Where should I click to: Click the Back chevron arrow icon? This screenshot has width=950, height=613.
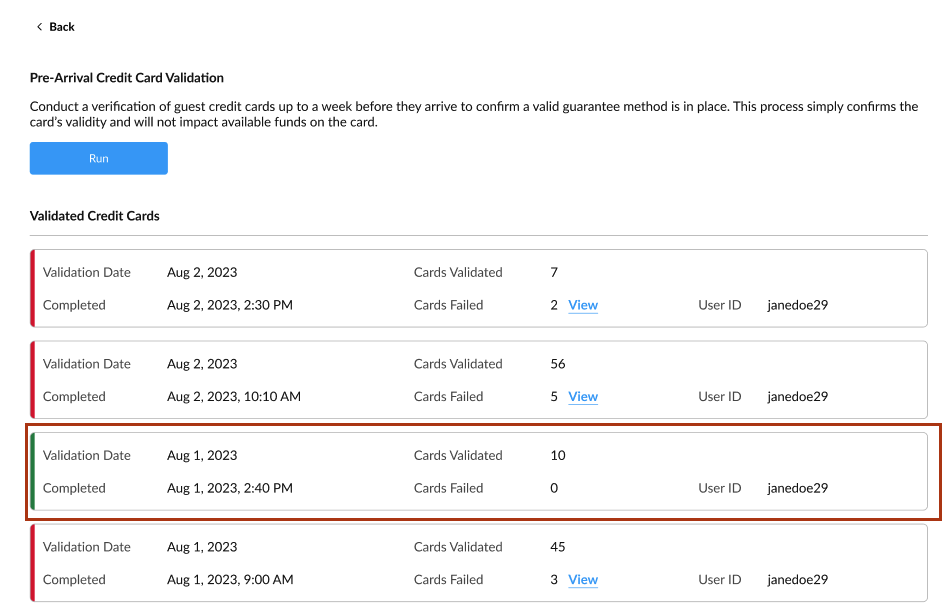tap(39, 27)
